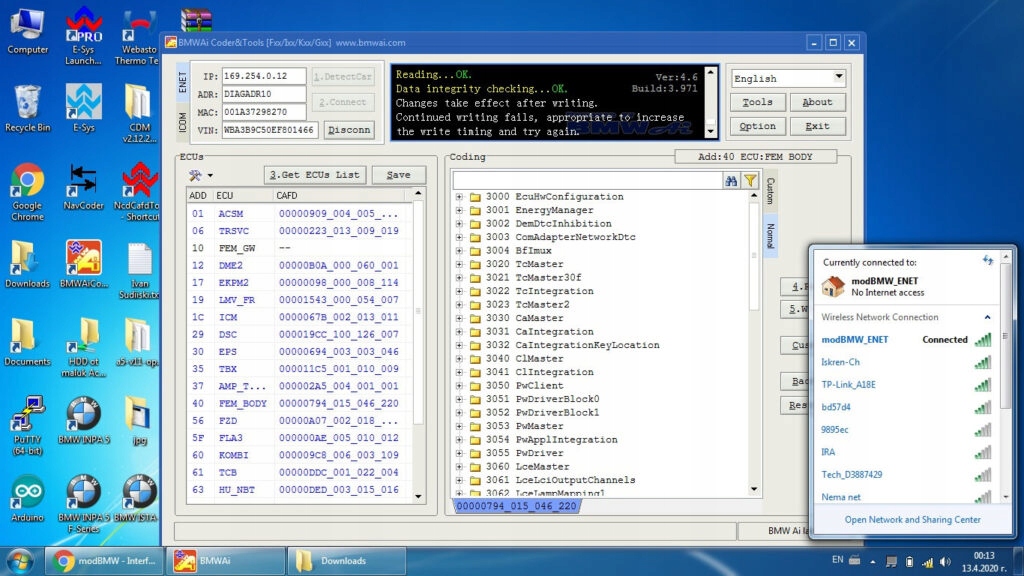Screen dimensions: 1024x576
Task: Expand the 3050 PwClient tree node
Action: click(460, 386)
